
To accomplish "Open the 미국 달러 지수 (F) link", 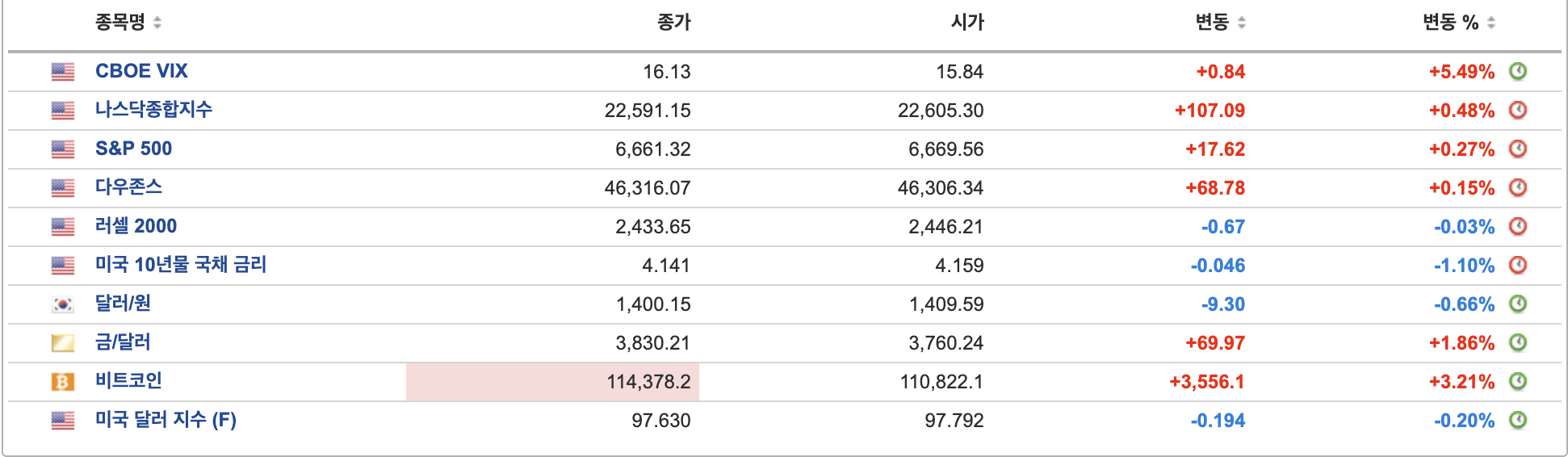I will click(x=166, y=420).
